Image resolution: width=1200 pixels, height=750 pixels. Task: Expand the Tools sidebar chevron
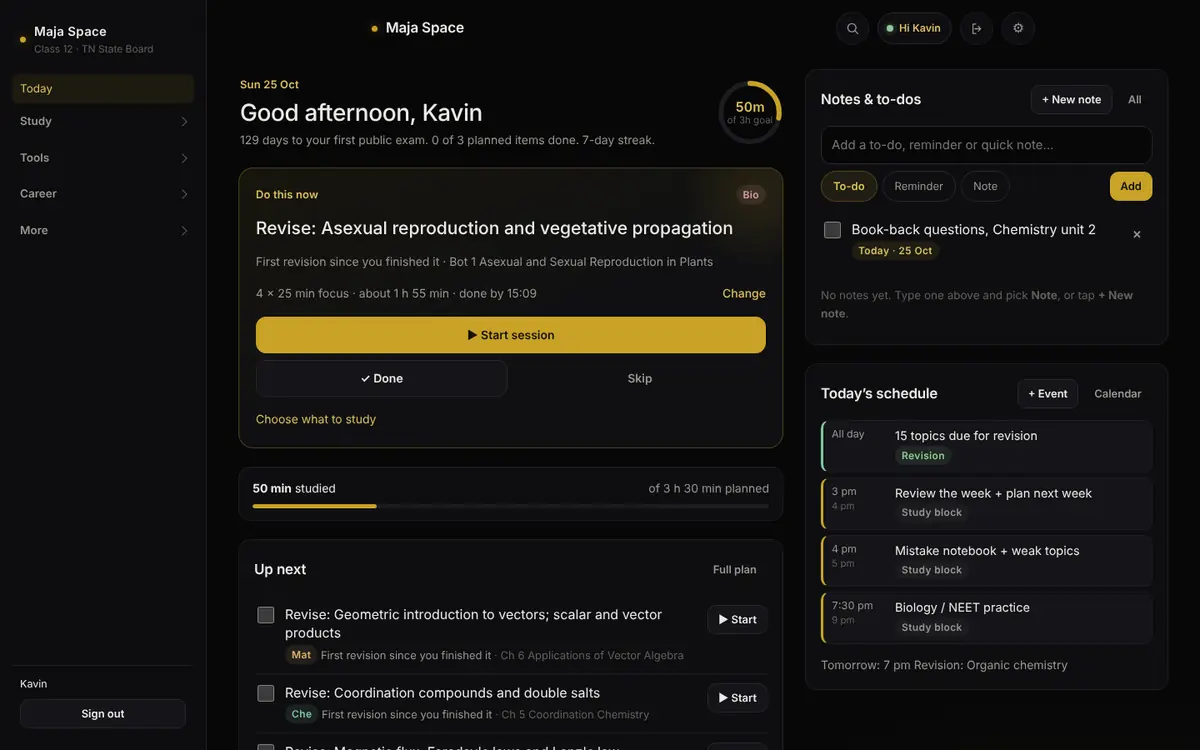point(184,158)
